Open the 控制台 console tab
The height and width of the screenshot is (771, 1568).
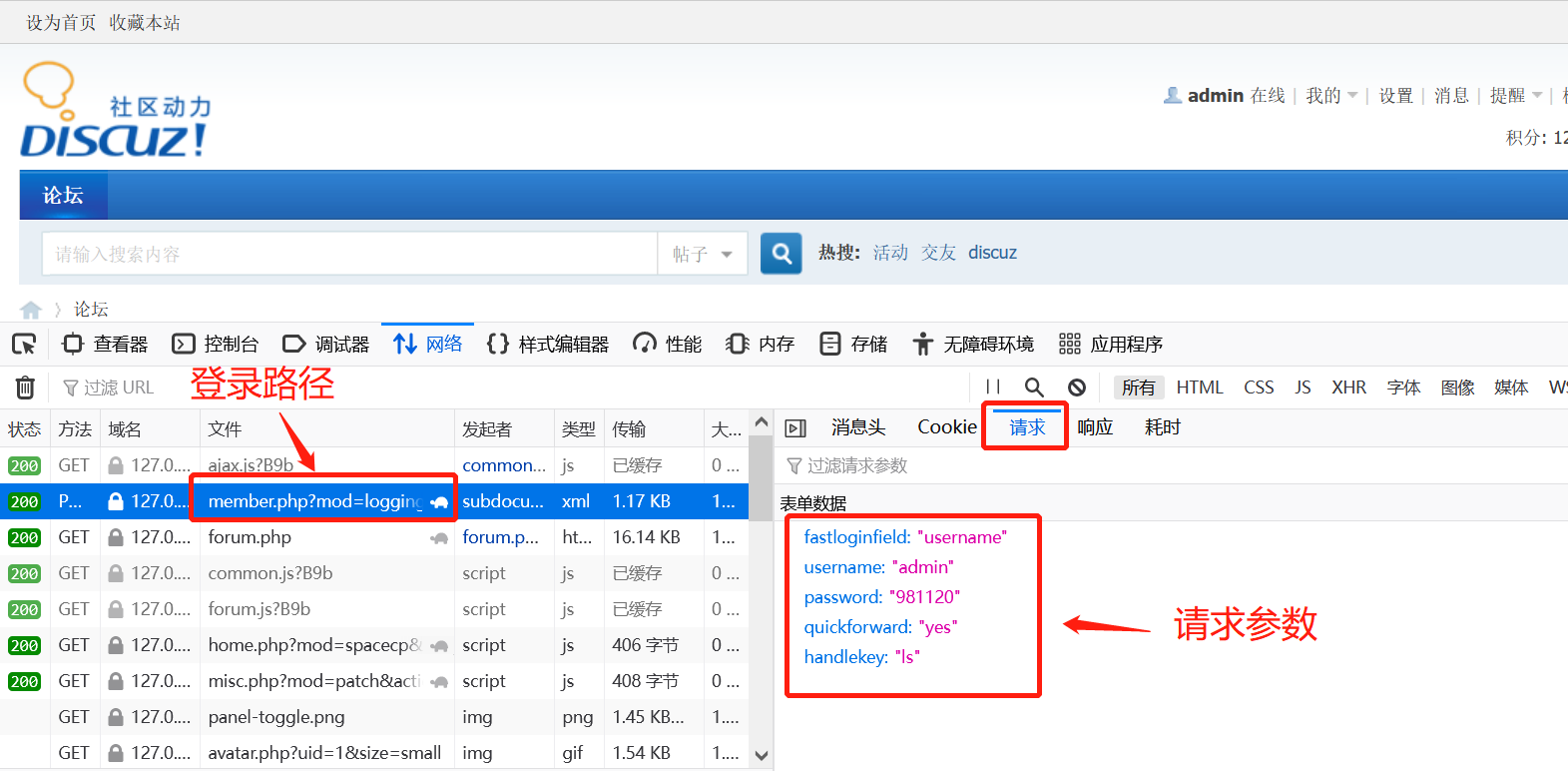click(216, 345)
